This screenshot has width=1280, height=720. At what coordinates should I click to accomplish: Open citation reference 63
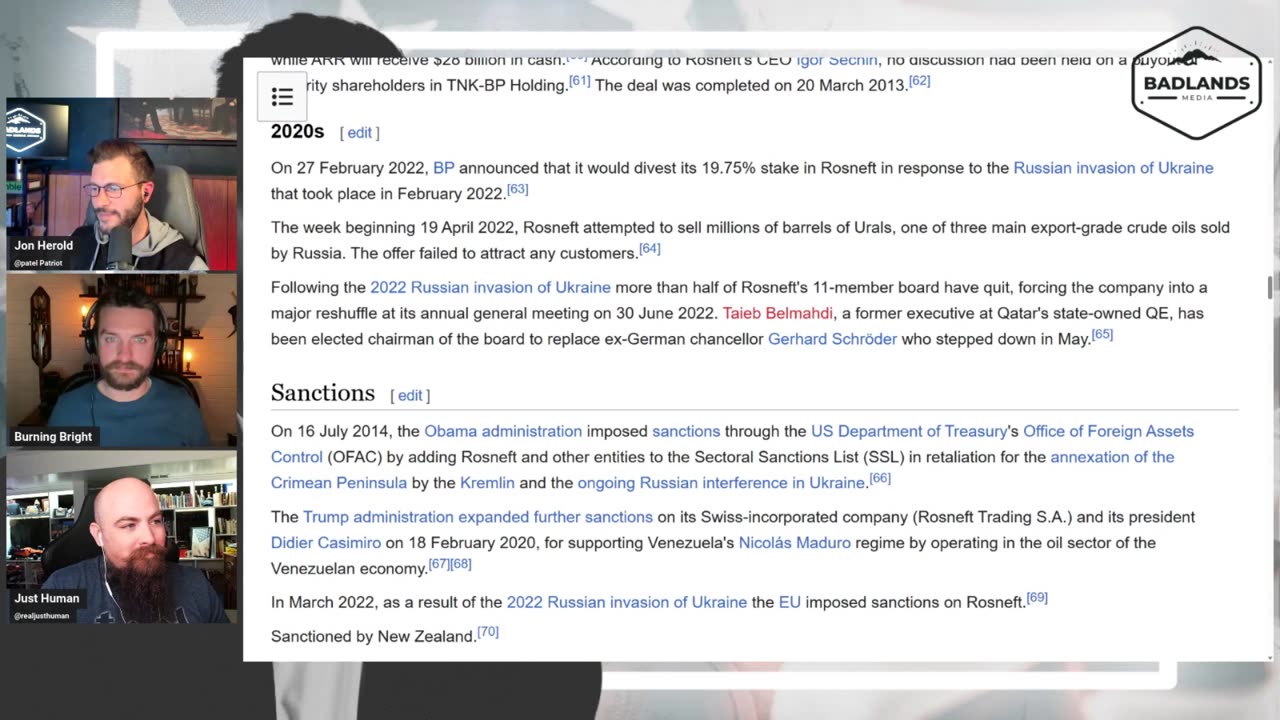[517, 189]
